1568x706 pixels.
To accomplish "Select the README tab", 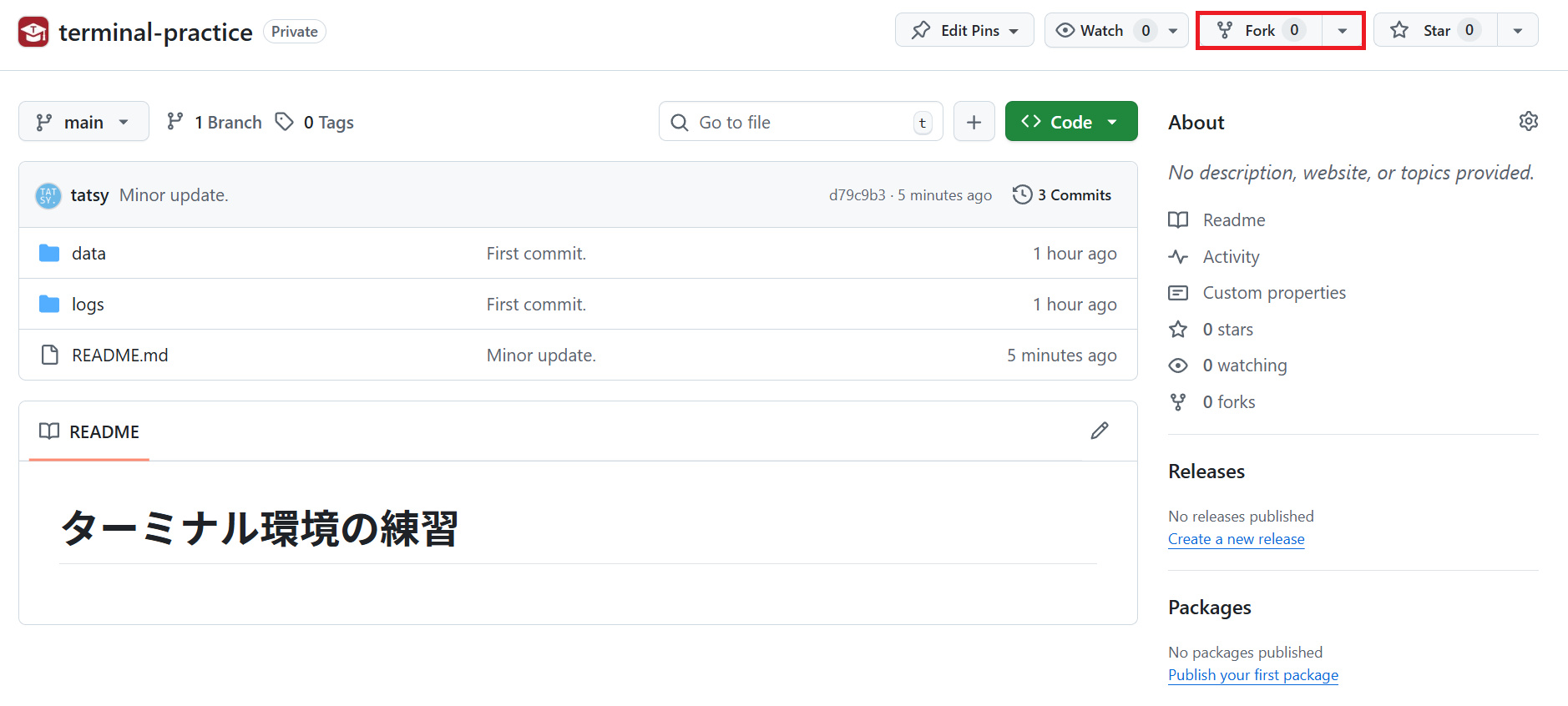I will click(x=89, y=431).
